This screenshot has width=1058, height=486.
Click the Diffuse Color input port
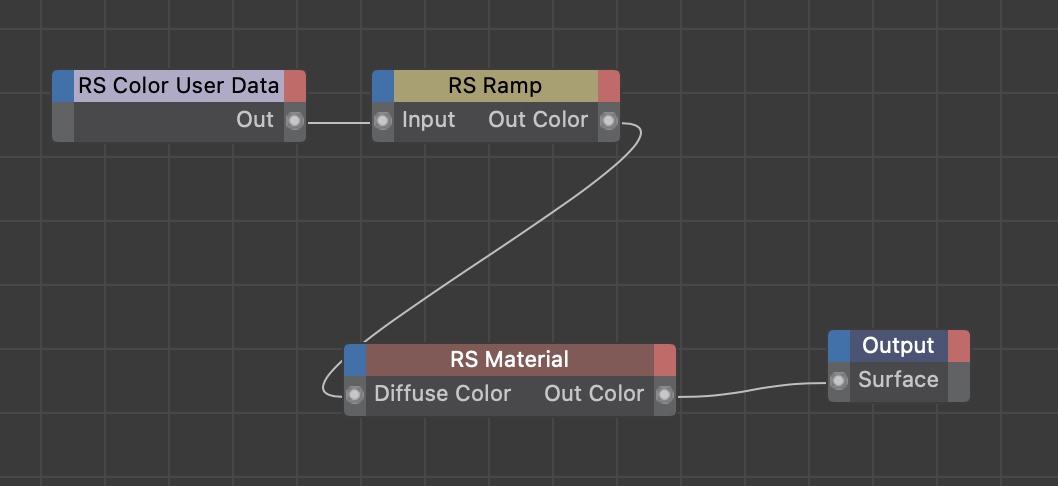[355, 395]
